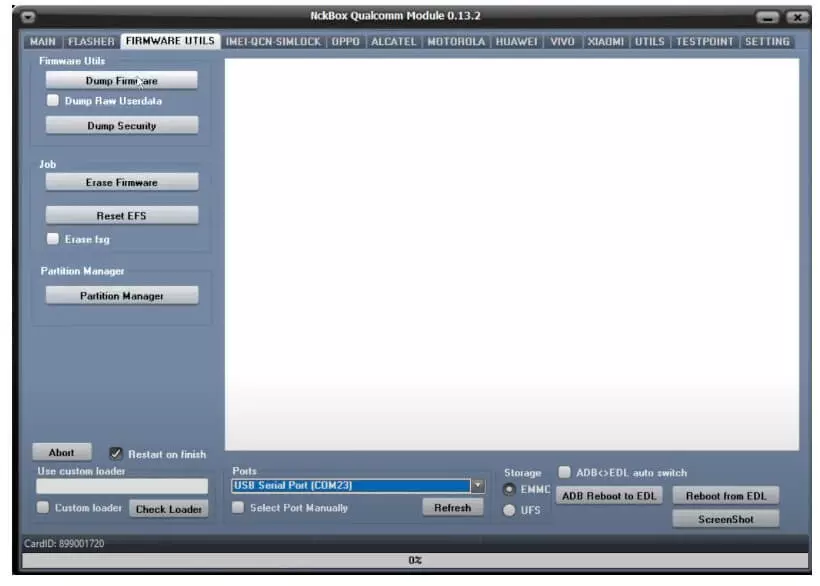This screenshot has height=586, width=820.
Task: Switch to the UTILS tab
Action: point(650,42)
